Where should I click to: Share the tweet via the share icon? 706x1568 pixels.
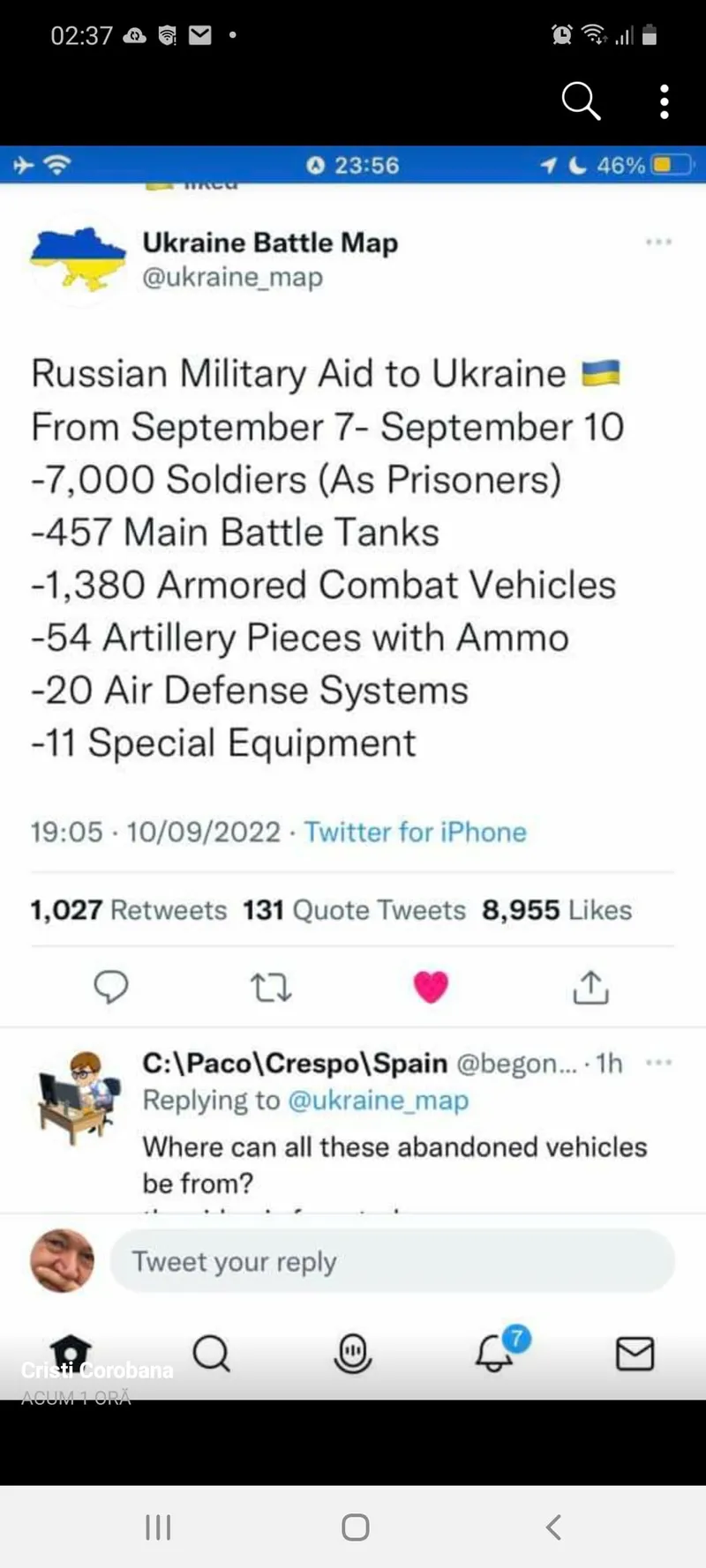point(590,987)
